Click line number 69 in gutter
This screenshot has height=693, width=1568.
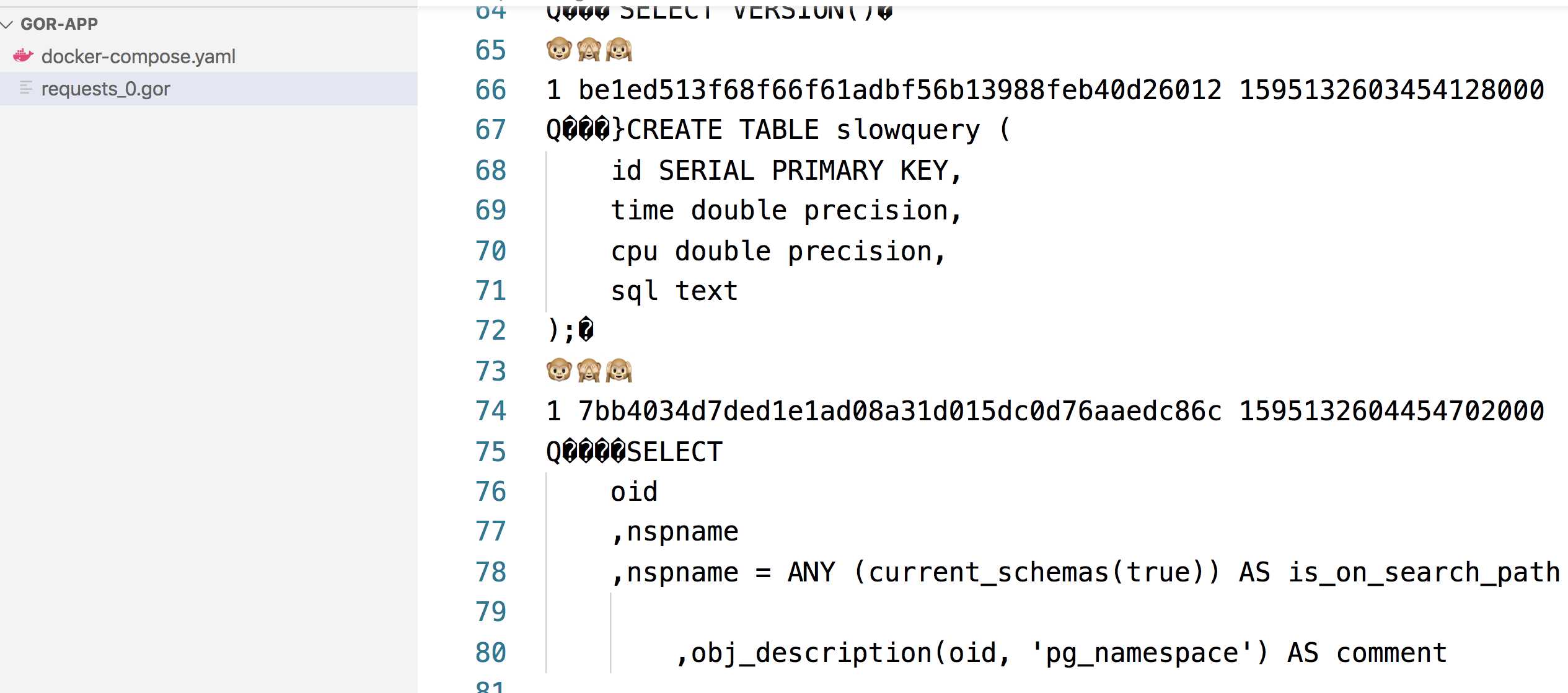(x=490, y=211)
